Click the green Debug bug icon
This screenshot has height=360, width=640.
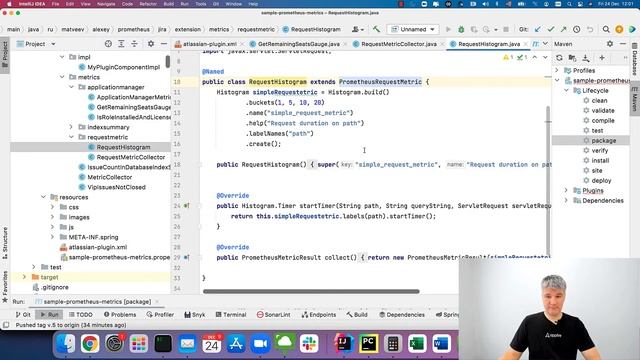click(x=461, y=29)
